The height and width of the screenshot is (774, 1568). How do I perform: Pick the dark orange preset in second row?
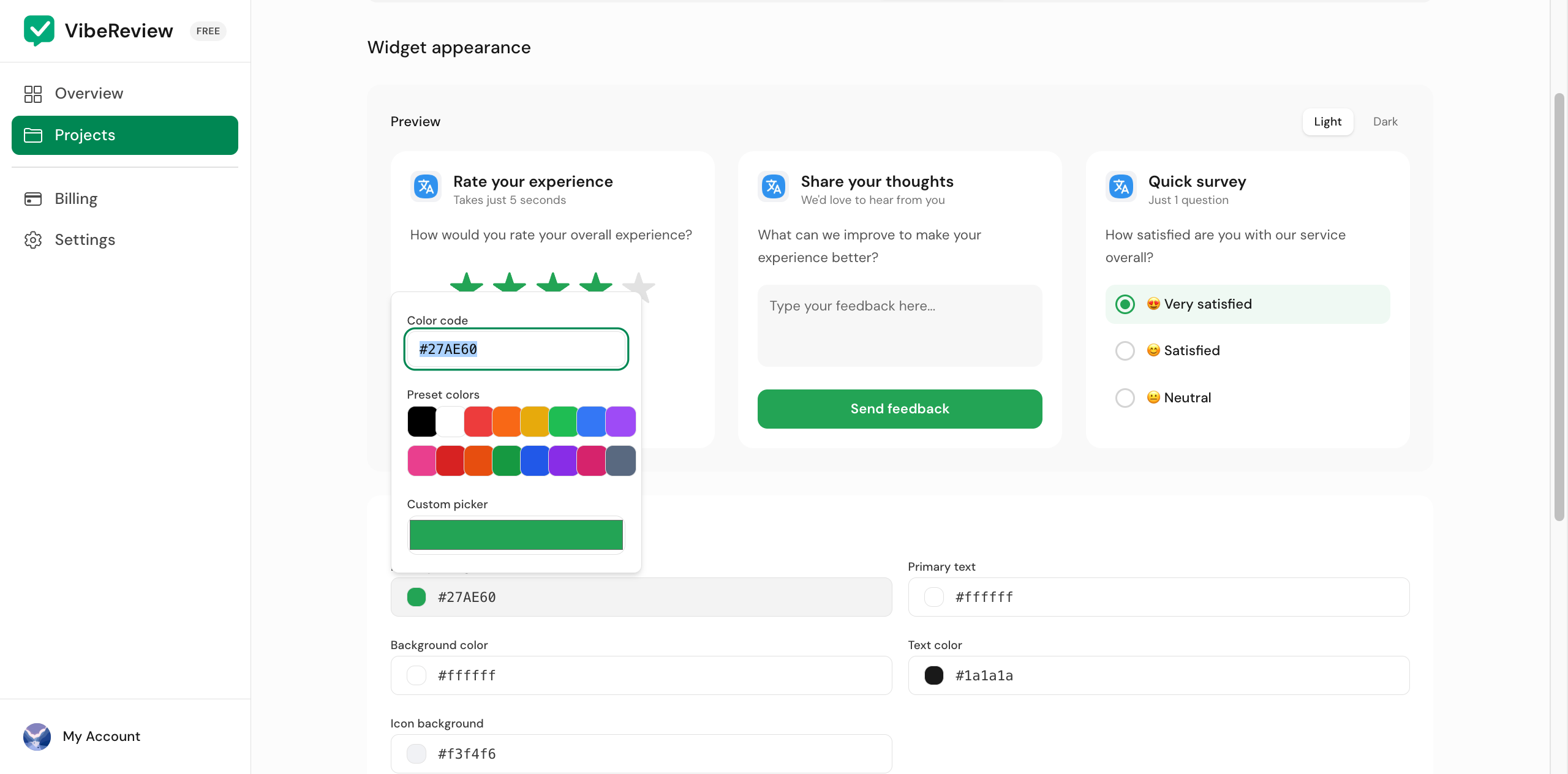(x=478, y=460)
